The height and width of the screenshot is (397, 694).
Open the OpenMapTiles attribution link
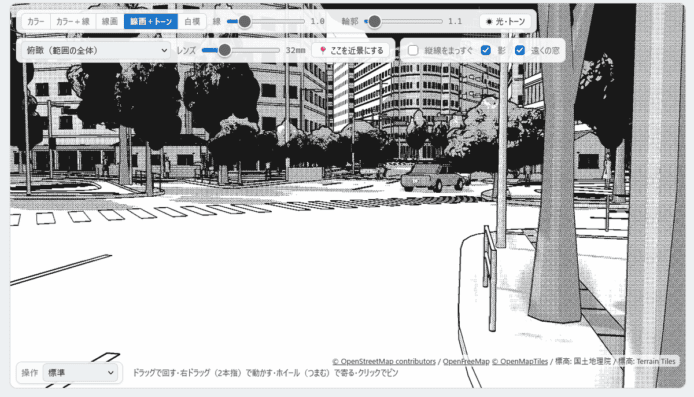(x=520, y=361)
